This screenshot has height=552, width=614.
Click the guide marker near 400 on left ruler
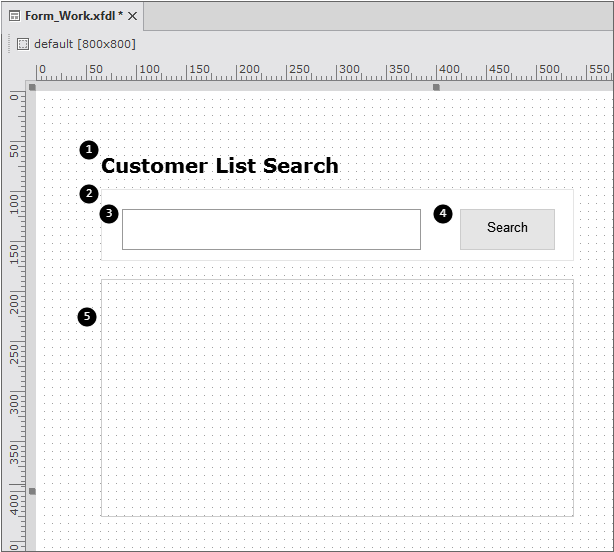click(x=32, y=491)
